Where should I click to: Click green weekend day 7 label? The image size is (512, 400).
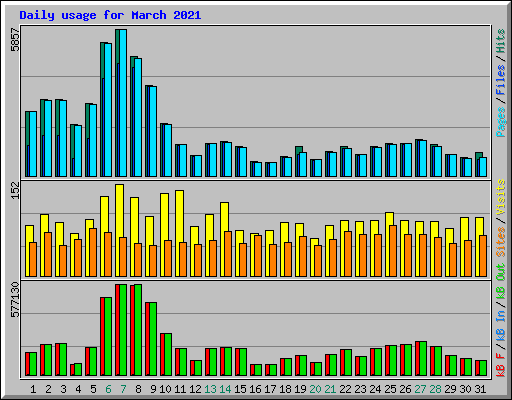coord(123,389)
